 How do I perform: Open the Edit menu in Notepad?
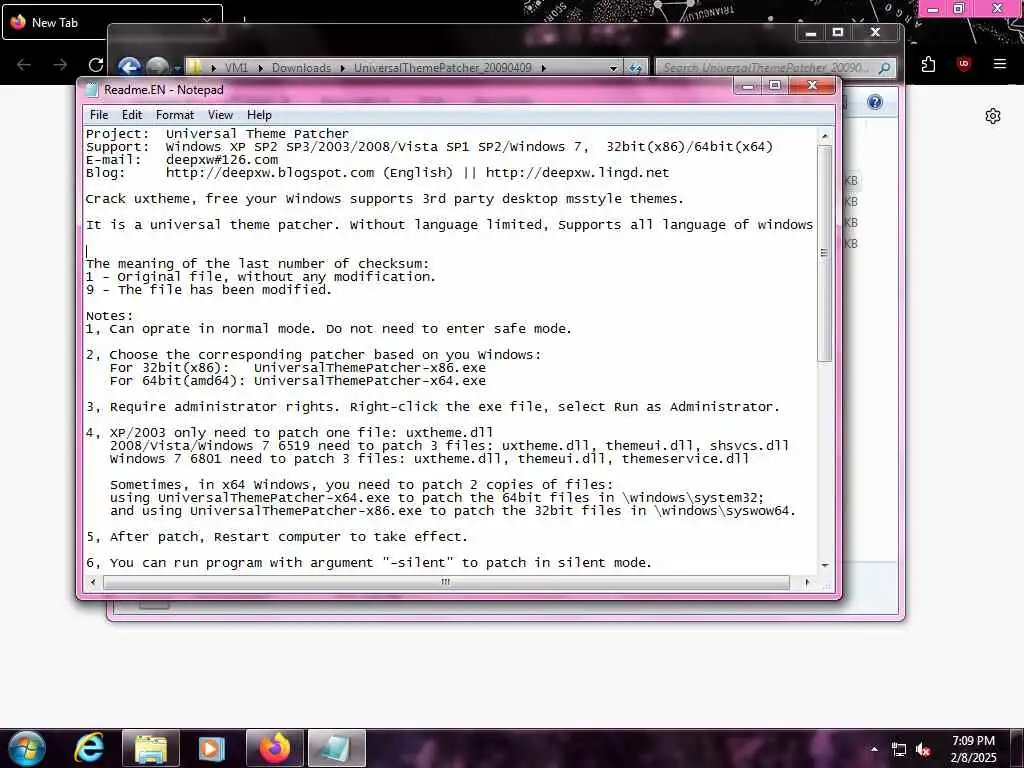click(132, 115)
